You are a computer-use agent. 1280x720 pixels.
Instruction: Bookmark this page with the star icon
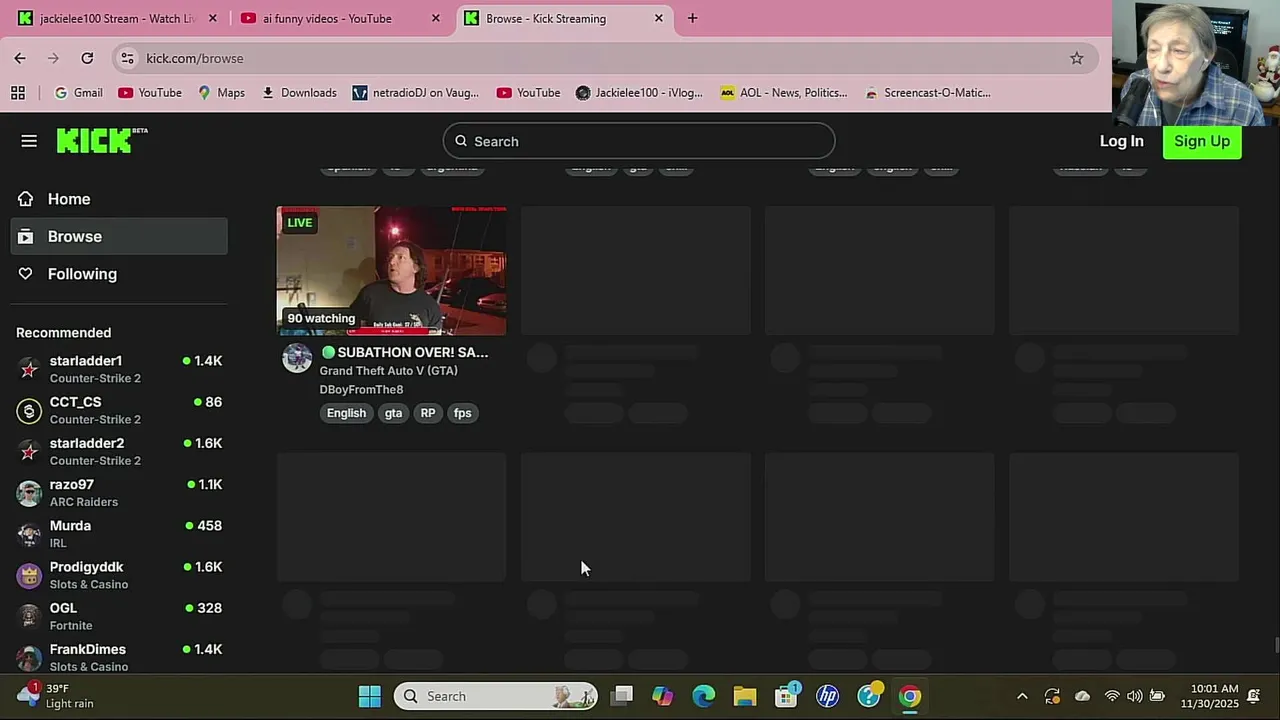(1077, 58)
